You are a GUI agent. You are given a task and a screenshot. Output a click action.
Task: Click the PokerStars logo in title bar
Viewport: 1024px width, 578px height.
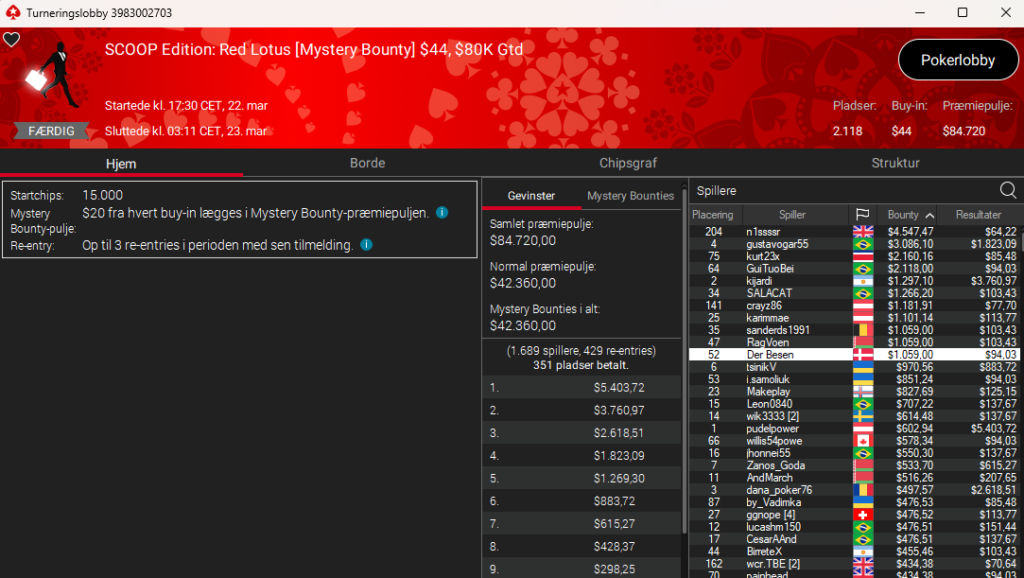click(x=12, y=13)
